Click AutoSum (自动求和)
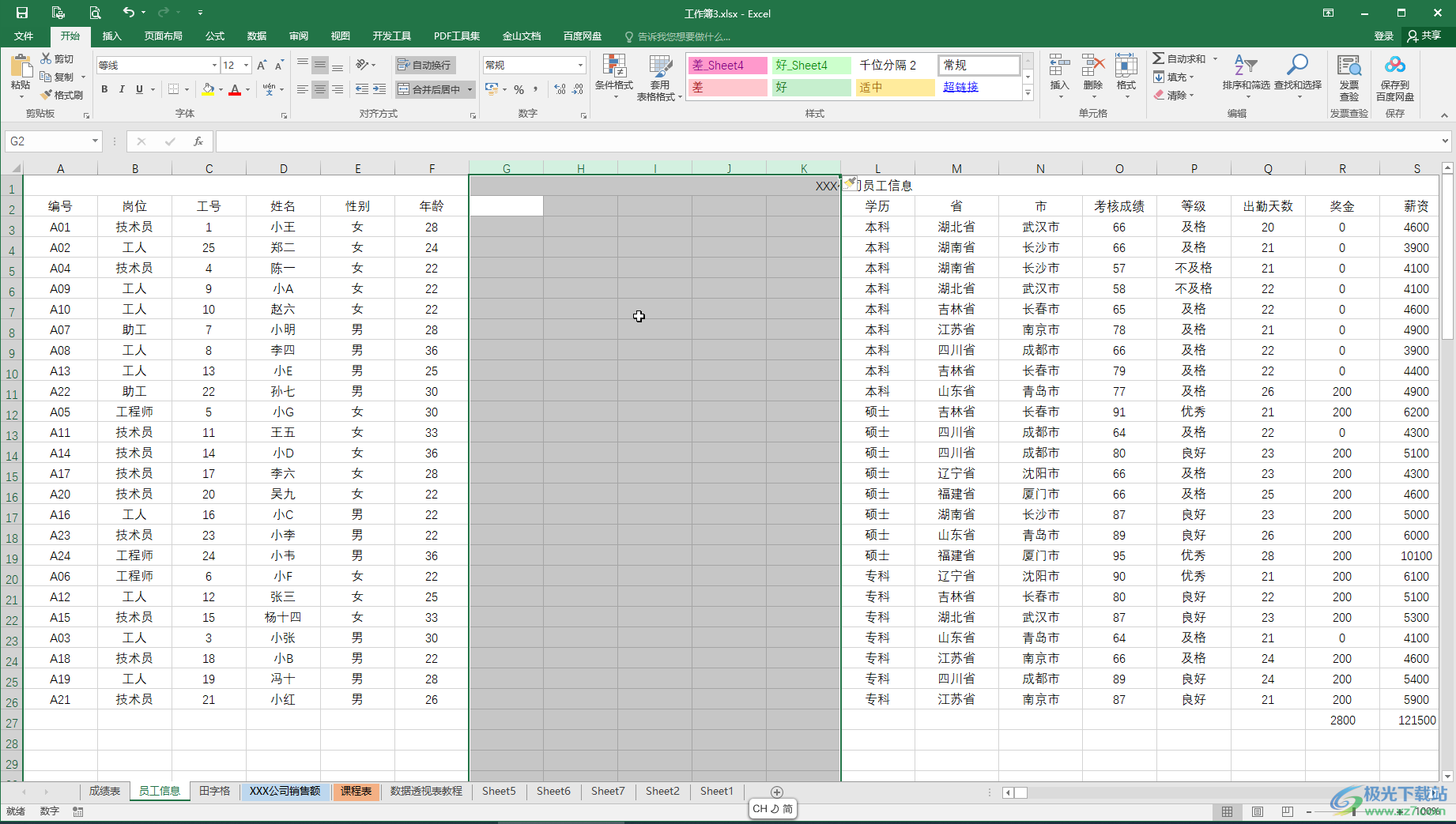1456x824 pixels. 1179,58
